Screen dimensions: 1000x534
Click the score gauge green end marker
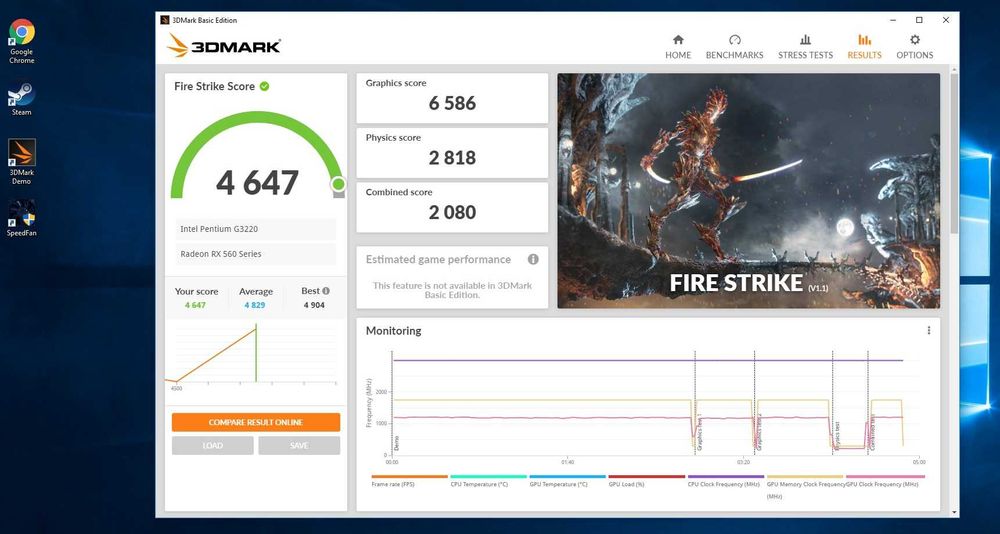coord(338,184)
